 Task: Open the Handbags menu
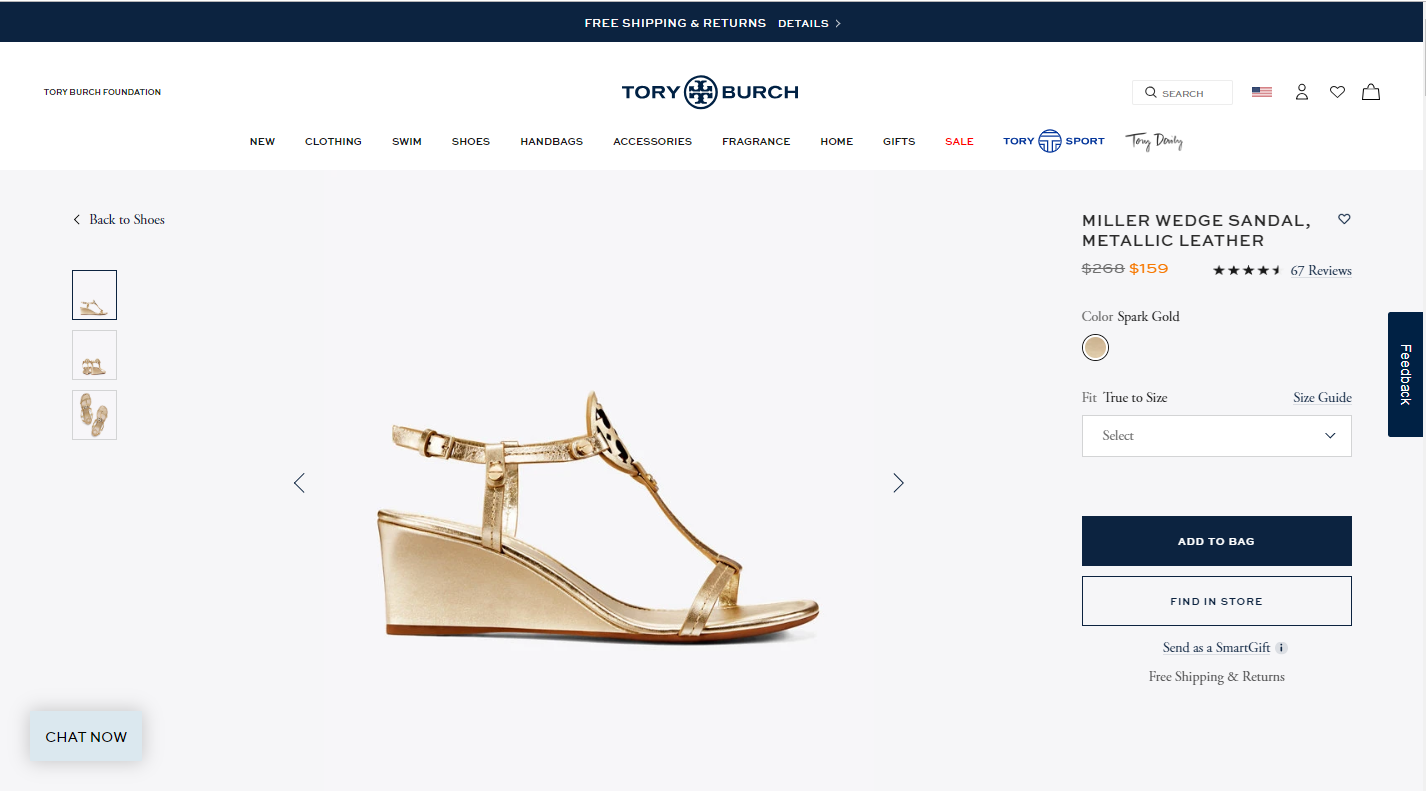click(x=551, y=142)
